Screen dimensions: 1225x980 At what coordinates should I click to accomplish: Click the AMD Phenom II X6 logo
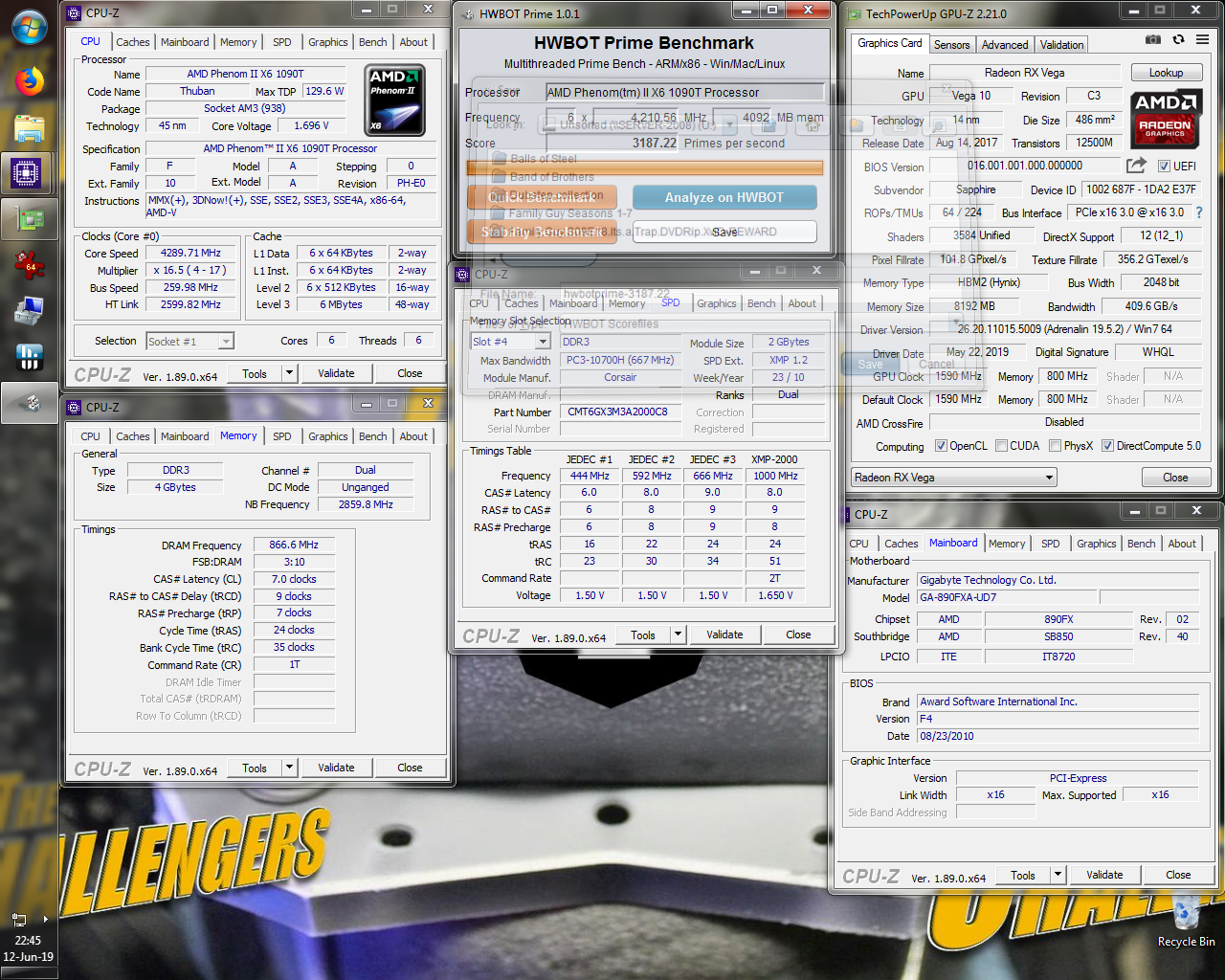tap(394, 100)
